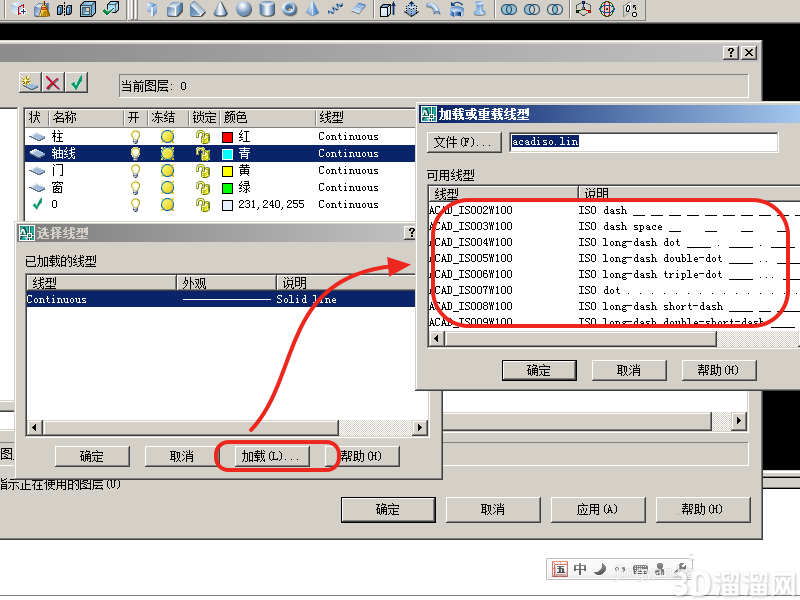Viewport: 800px width, 600px height.
Task: Select the cylinder solid tool in toolbar
Action: [x=267, y=9]
